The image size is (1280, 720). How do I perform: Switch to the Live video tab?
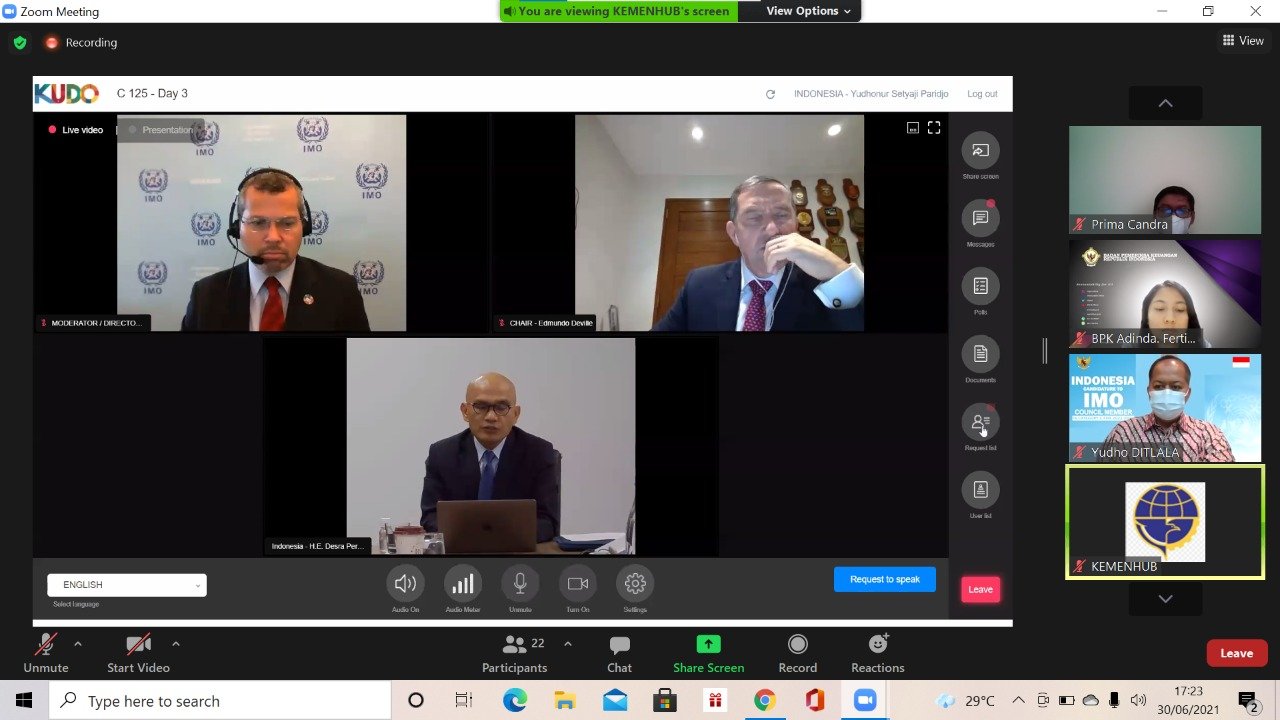pos(76,130)
